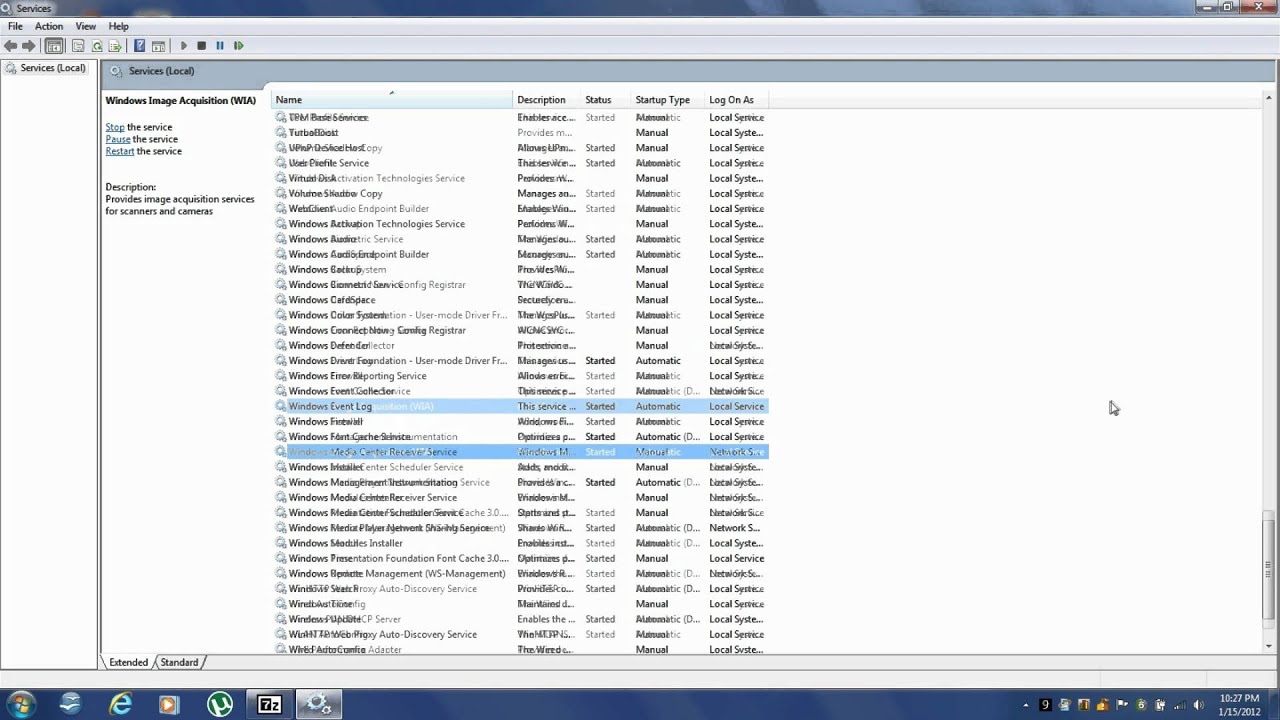1280x720 pixels.
Task: Click the Started status of Windows Event Log
Action: (x=600, y=407)
